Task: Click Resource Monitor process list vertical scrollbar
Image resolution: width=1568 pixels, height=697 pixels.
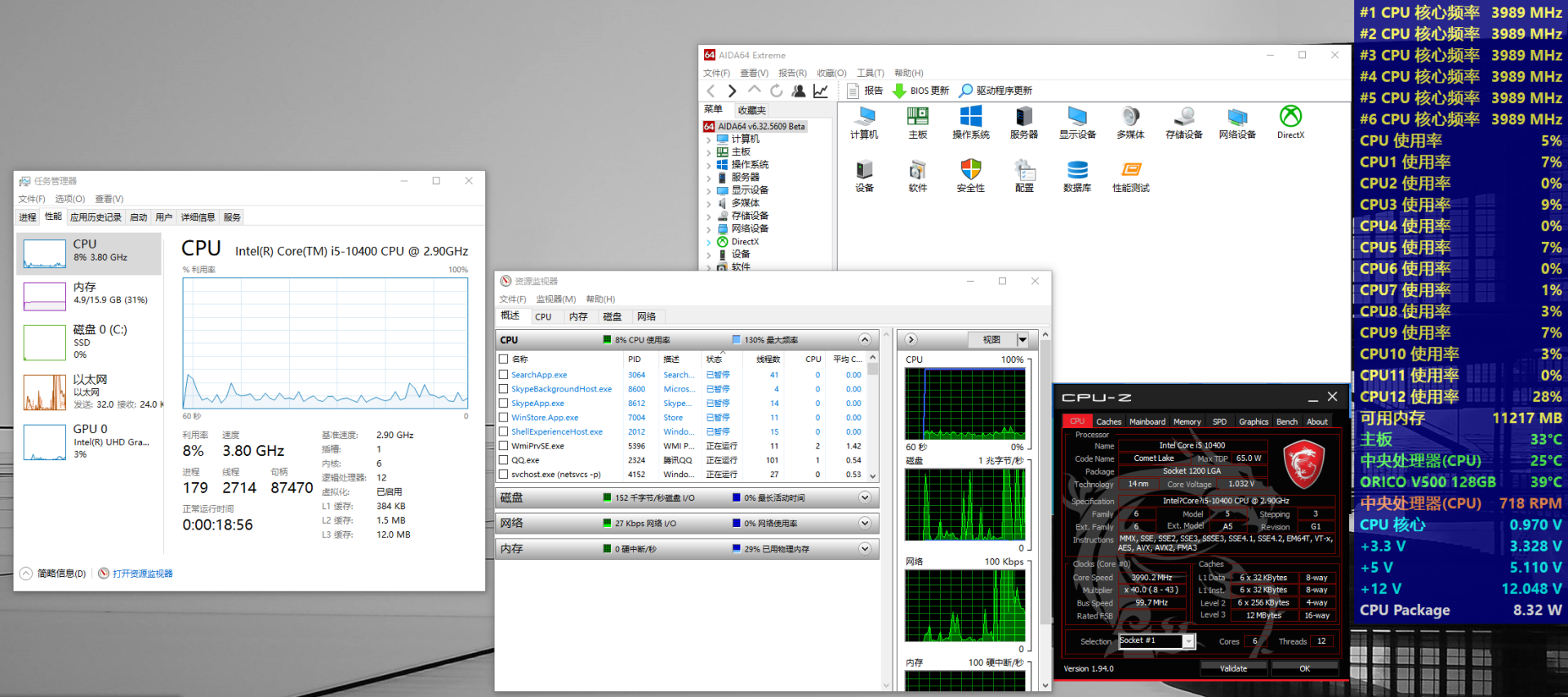Action: tap(872, 417)
